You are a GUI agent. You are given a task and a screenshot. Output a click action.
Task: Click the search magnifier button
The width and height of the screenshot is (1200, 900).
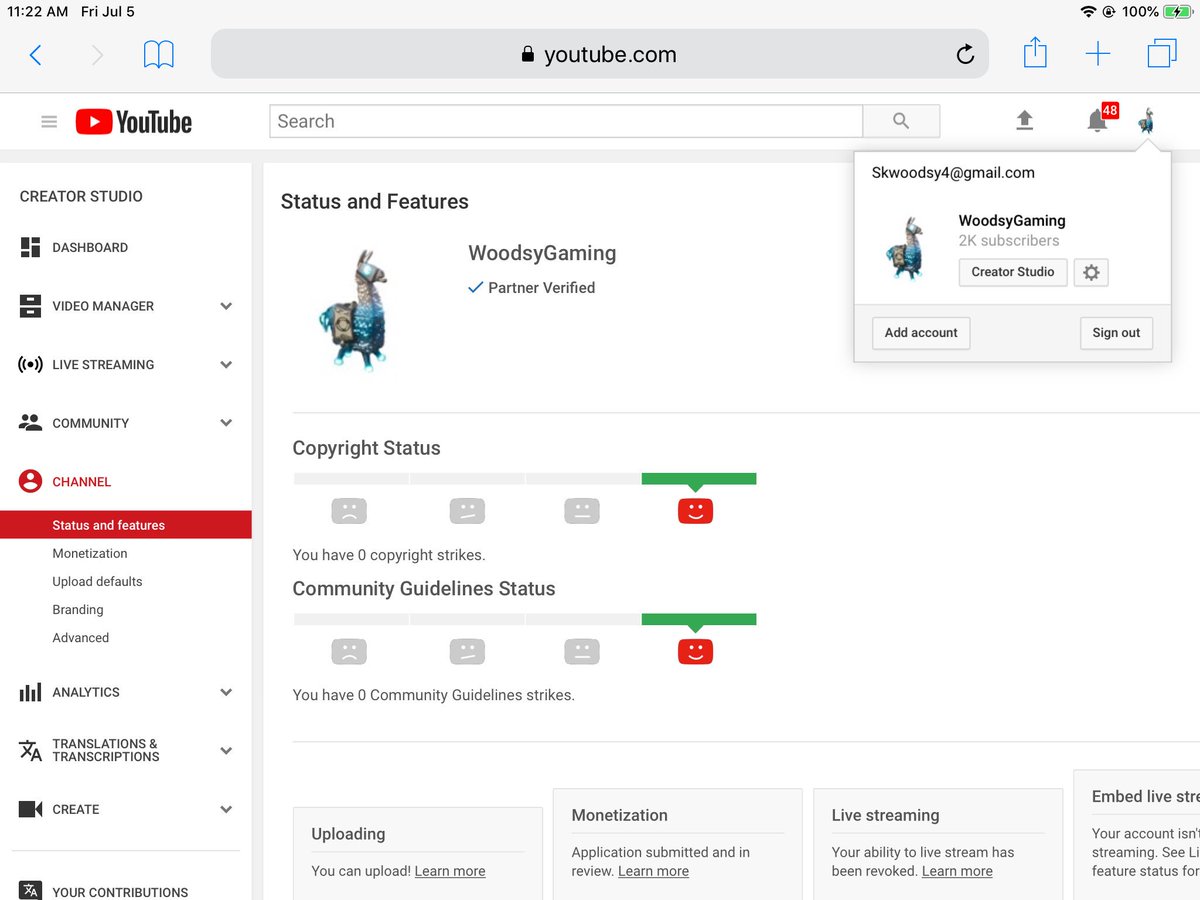901,121
